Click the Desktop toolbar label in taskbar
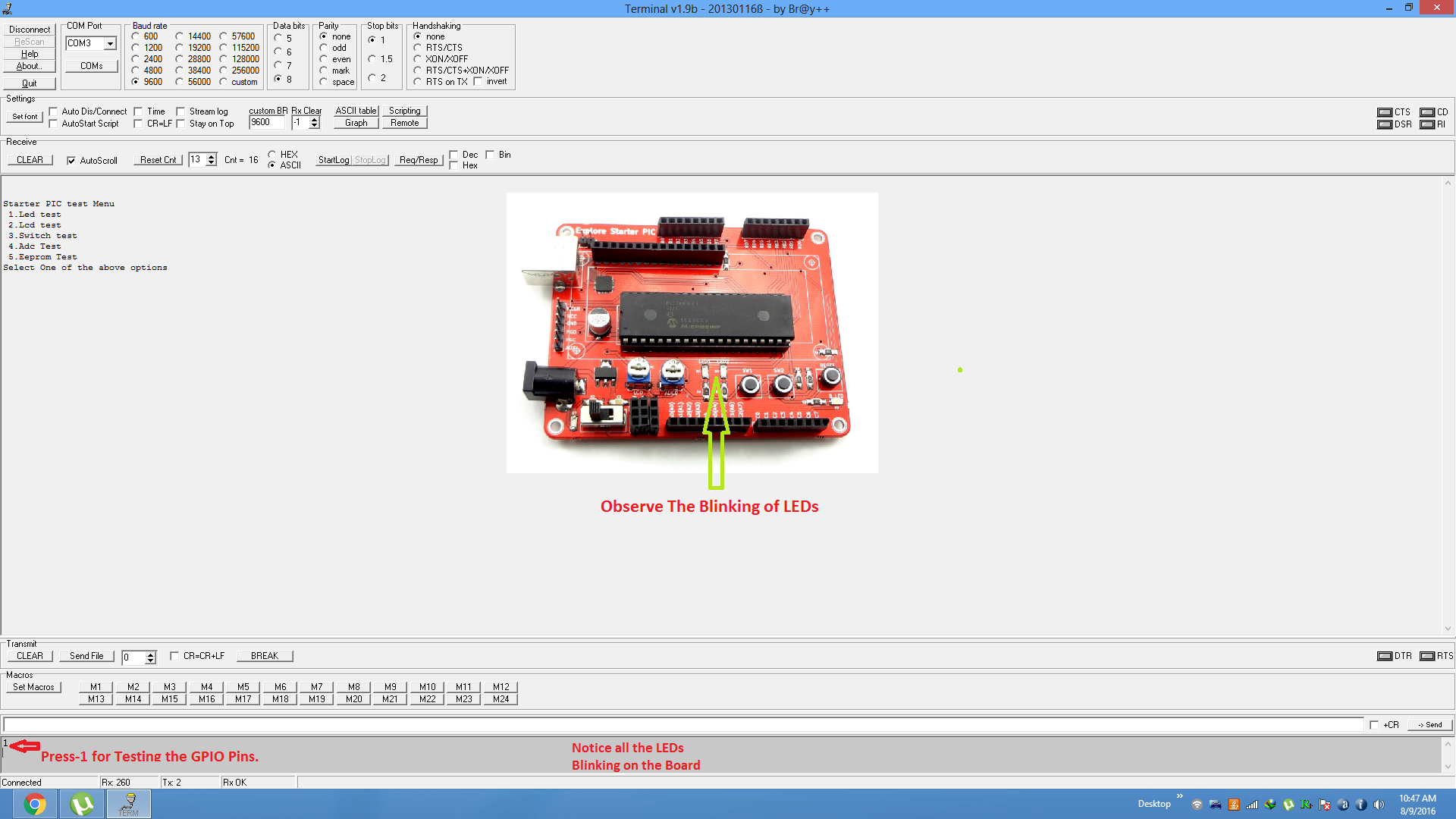1456x819 pixels. tap(1154, 804)
